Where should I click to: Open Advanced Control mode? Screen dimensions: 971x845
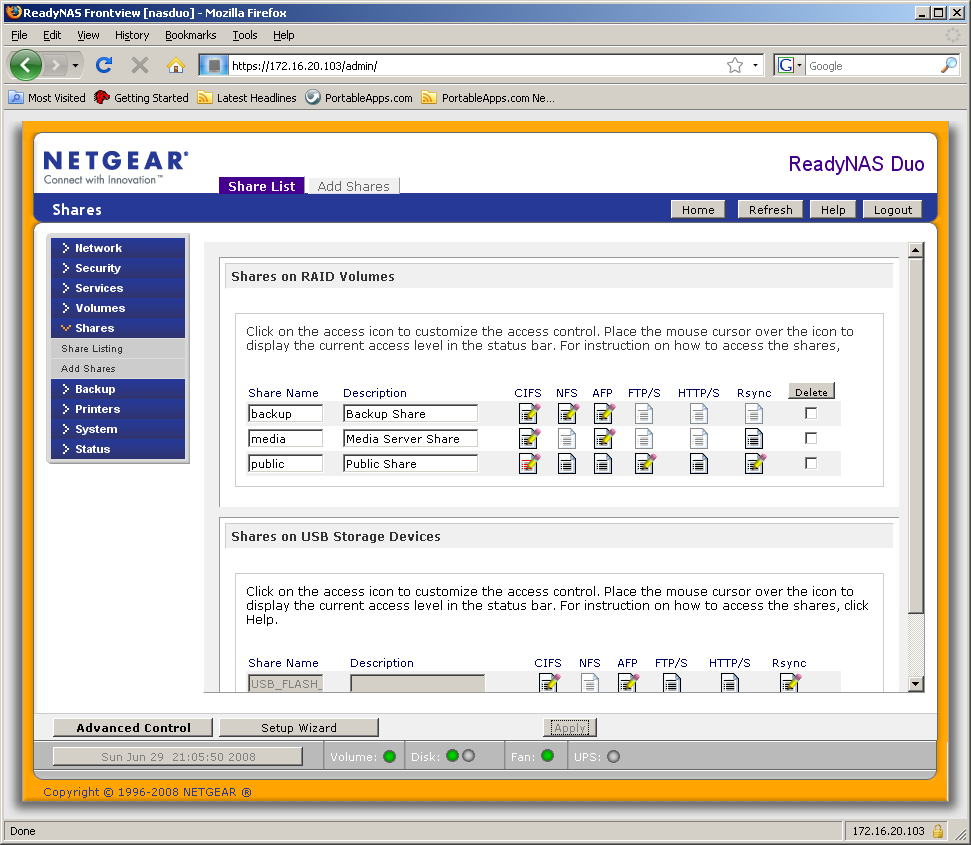point(133,727)
